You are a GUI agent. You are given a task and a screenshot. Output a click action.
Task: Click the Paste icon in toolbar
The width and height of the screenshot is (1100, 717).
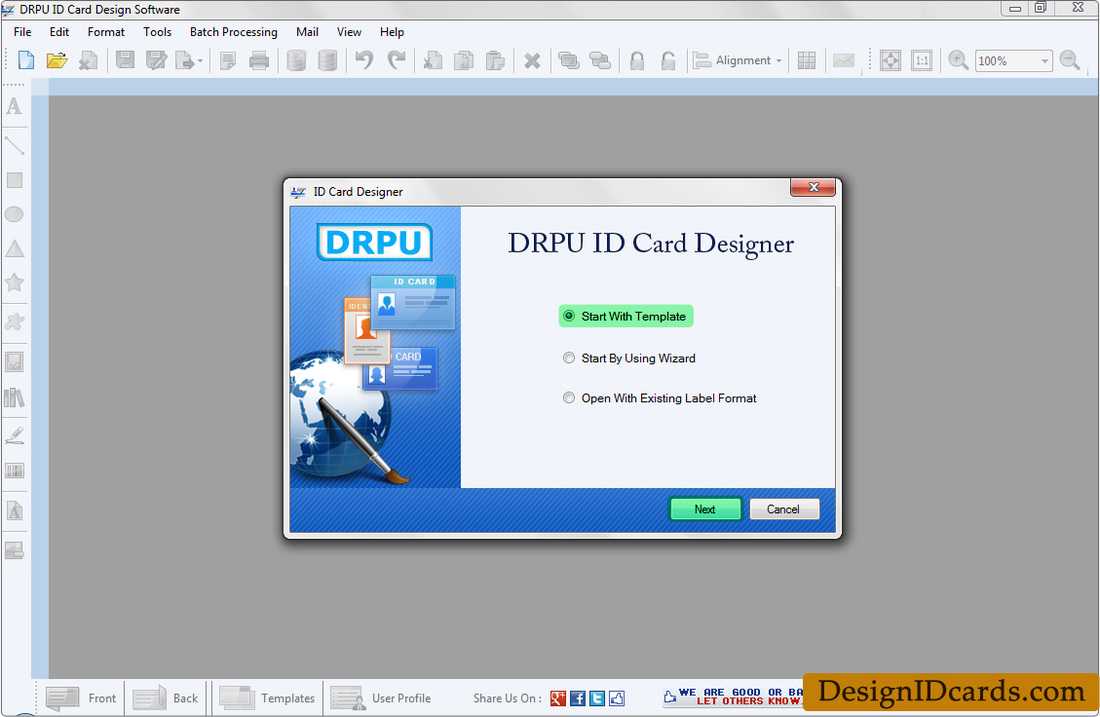(495, 61)
